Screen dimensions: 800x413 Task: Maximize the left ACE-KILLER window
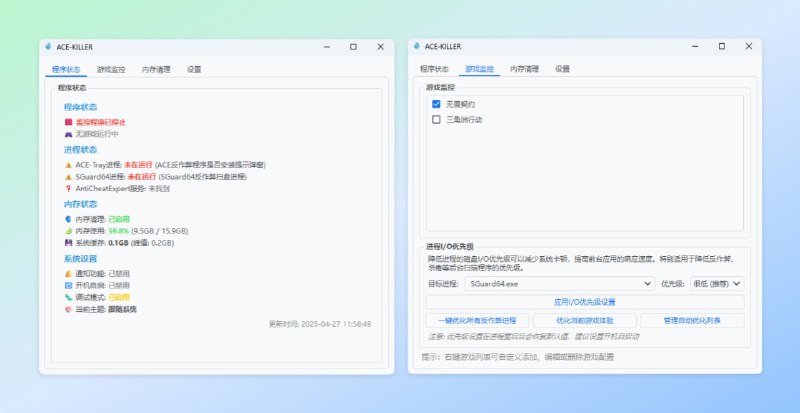(353, 46)
